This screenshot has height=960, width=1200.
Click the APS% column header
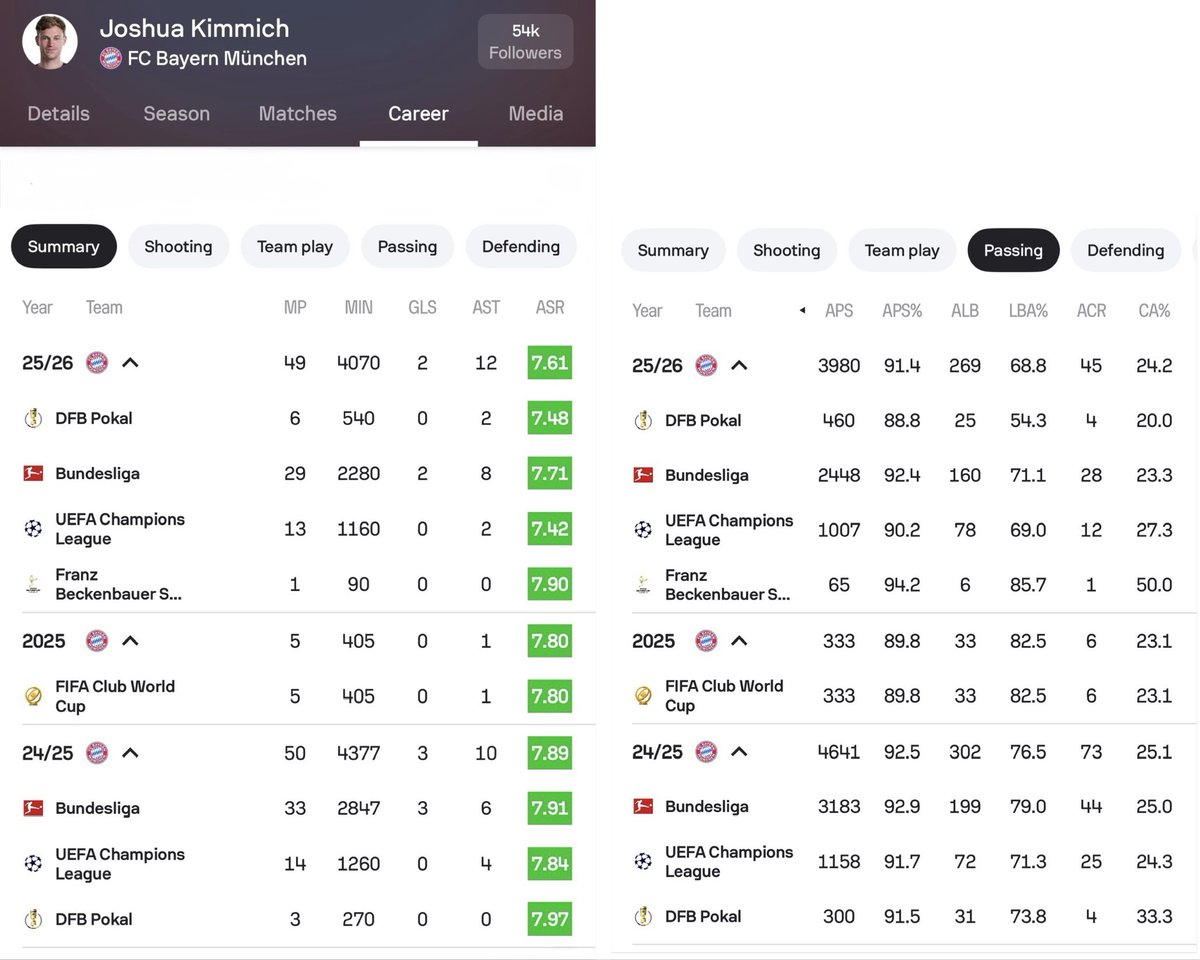pos(902,311)
